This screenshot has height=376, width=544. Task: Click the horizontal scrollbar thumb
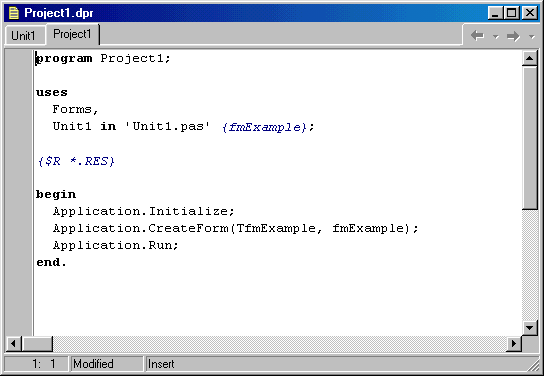pyautogui.click(x=37, y=344)
